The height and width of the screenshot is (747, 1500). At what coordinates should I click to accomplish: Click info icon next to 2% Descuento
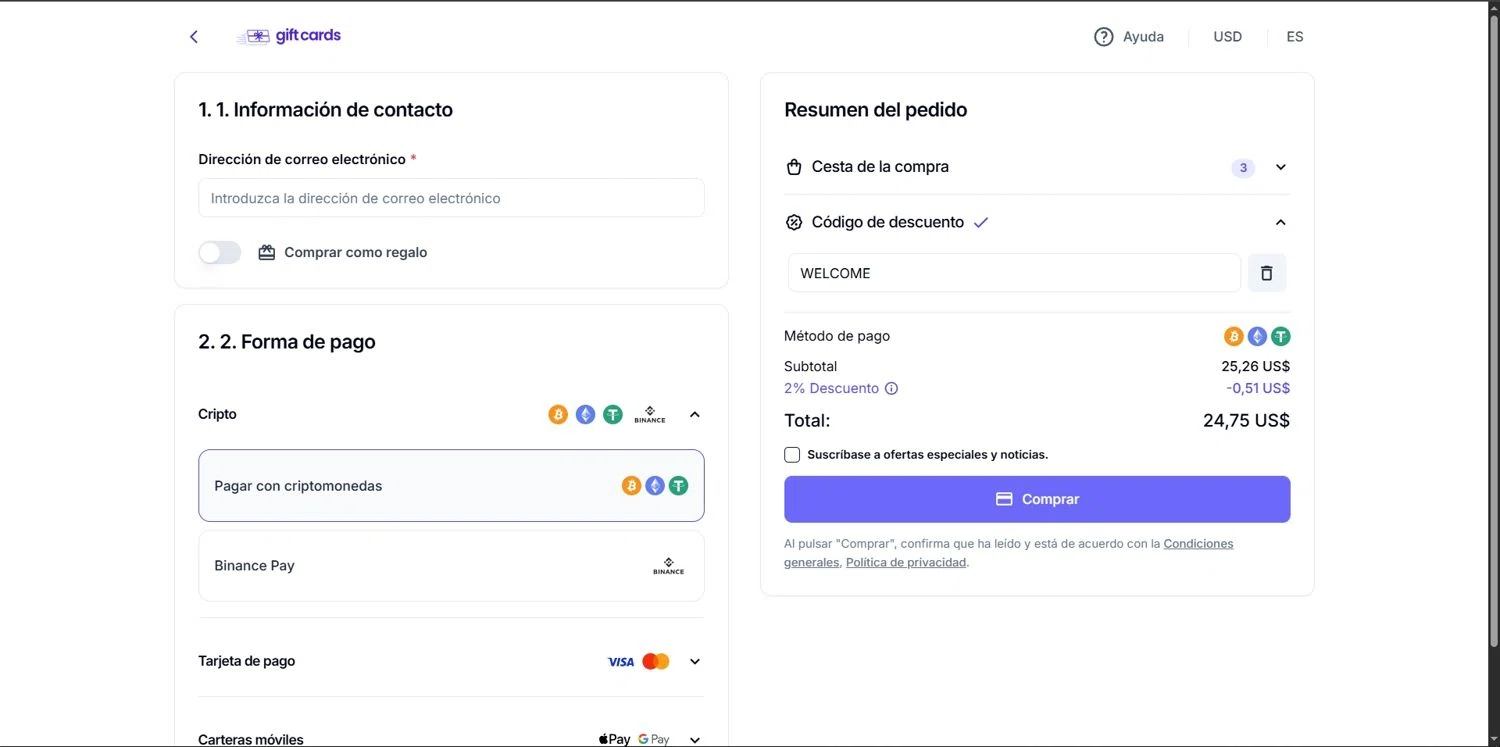pos(892,388)
